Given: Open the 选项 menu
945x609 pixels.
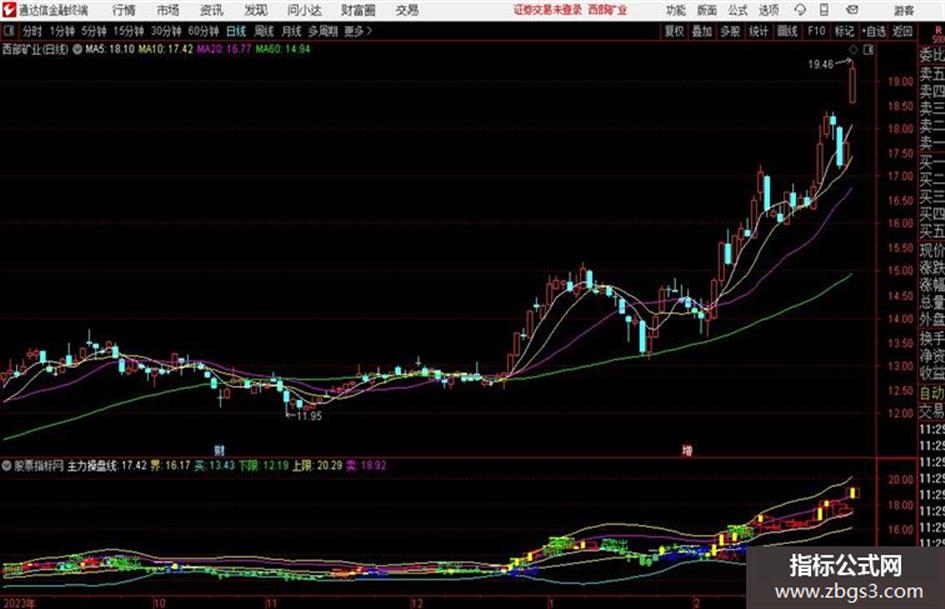Looking at the screenshot, I should point(768,10).
